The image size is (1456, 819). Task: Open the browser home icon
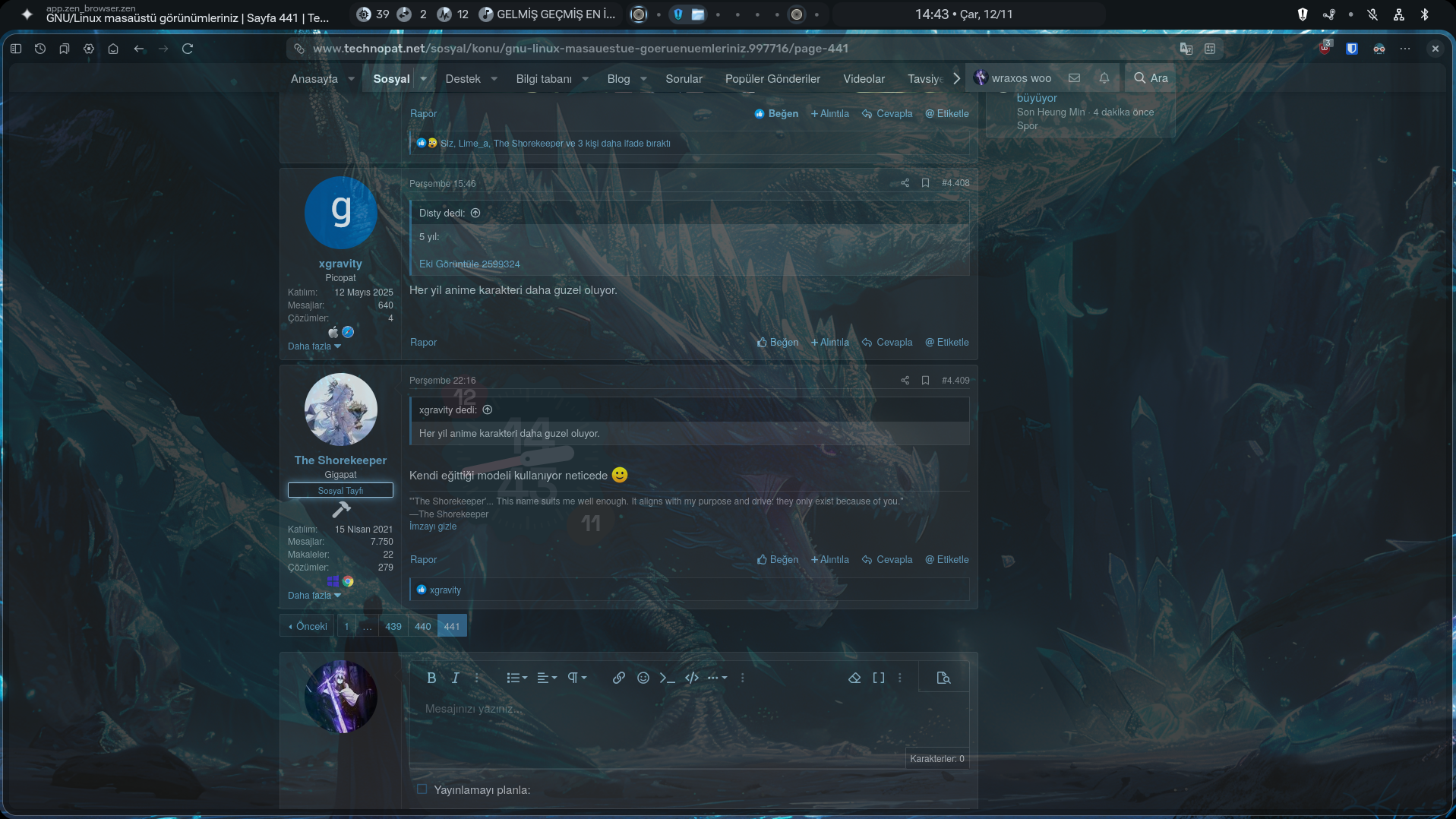(x=113, y=49)
